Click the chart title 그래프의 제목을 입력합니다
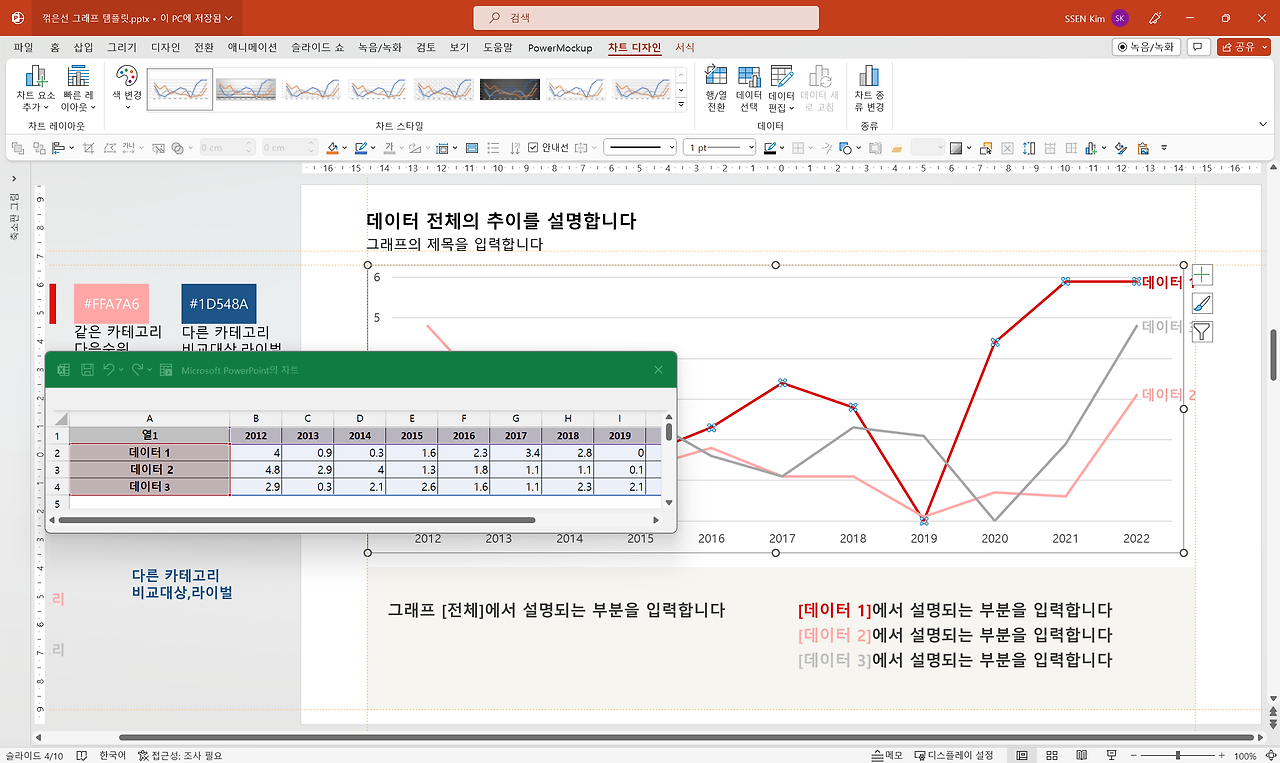 454,243
